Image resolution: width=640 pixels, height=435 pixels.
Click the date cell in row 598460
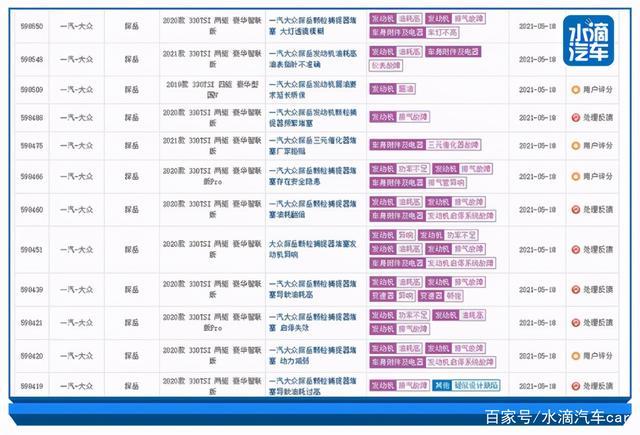pos(537,210)
